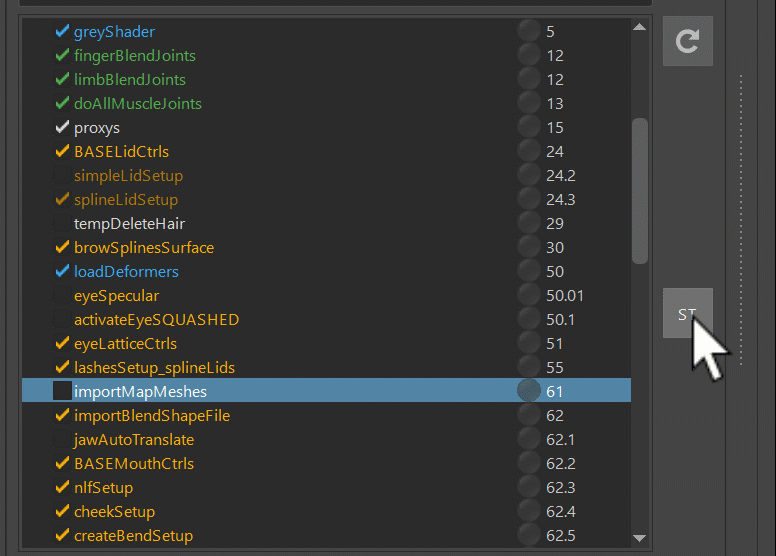Click the vertical scrollbar thumb of the list
Image resolution: width=776 pixels, height=556 pixels.
[640, 191]
